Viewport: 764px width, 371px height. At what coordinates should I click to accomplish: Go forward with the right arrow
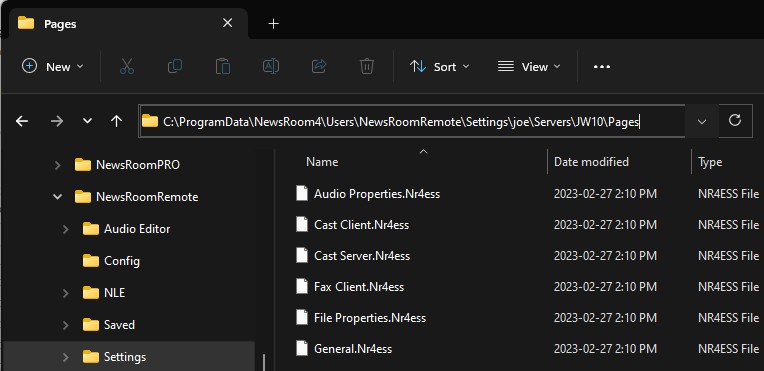tap(57, 121)
